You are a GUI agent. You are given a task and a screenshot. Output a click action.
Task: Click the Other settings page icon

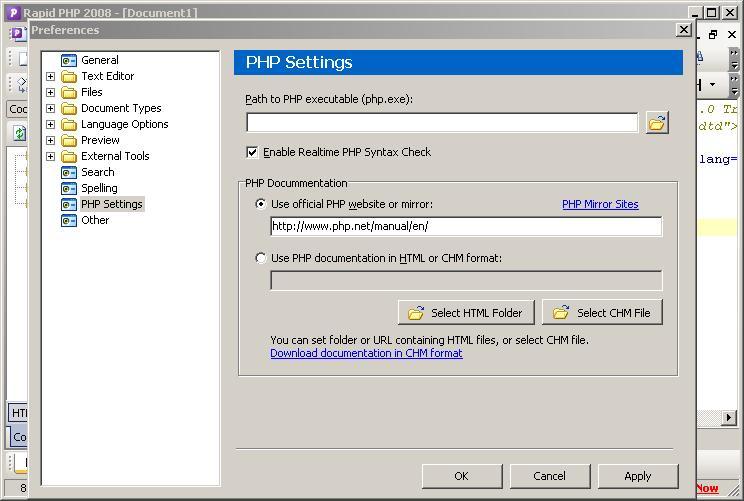click(69, 221)
